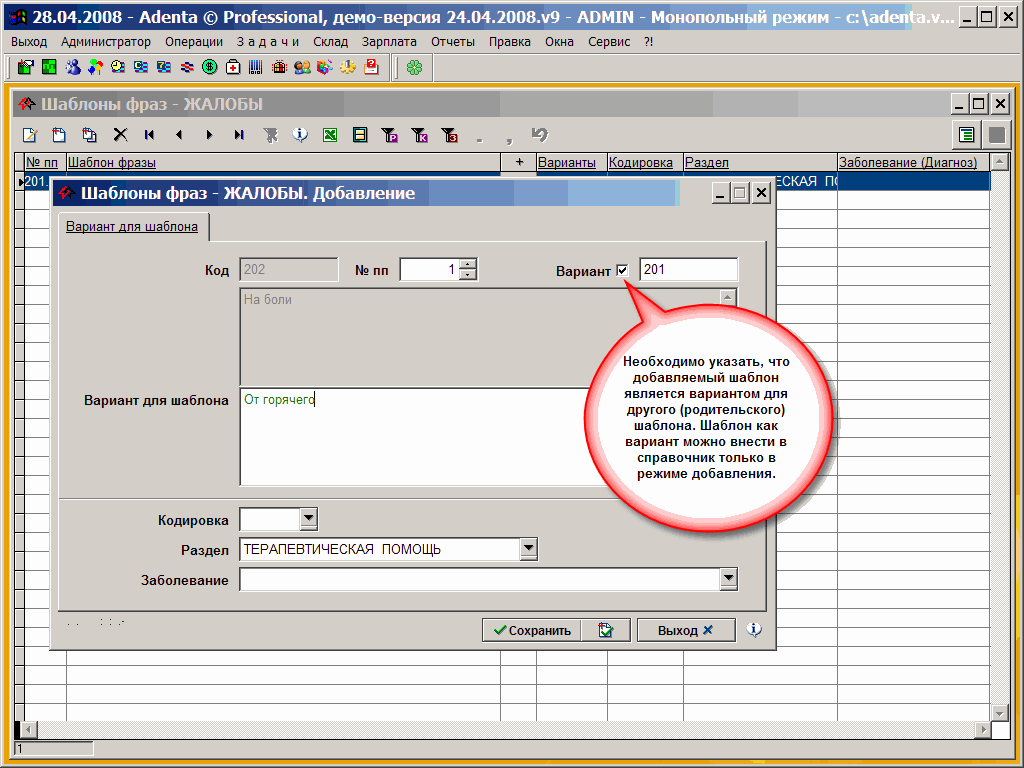Increase the № пп spinner value
This screenshot has height=768, width=1024.
(x=467, y=265)
